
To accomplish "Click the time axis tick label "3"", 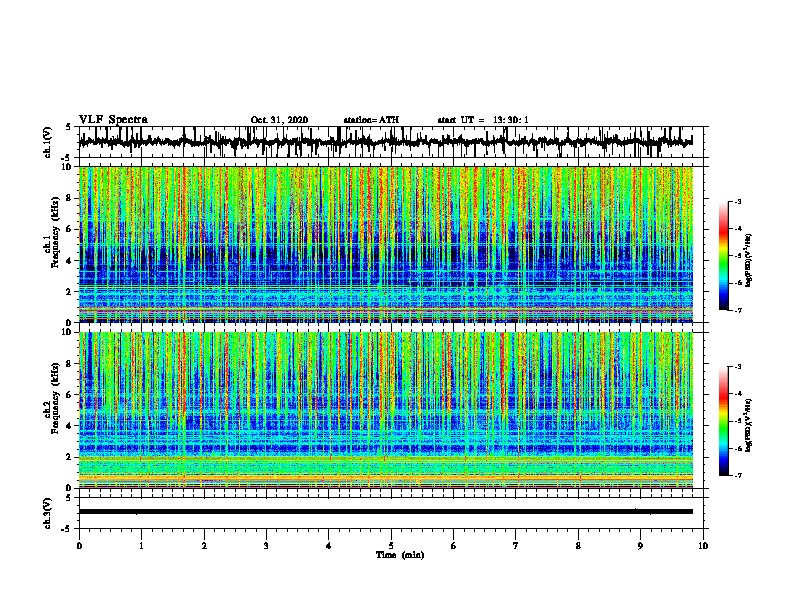I will (x=266, y=546).
